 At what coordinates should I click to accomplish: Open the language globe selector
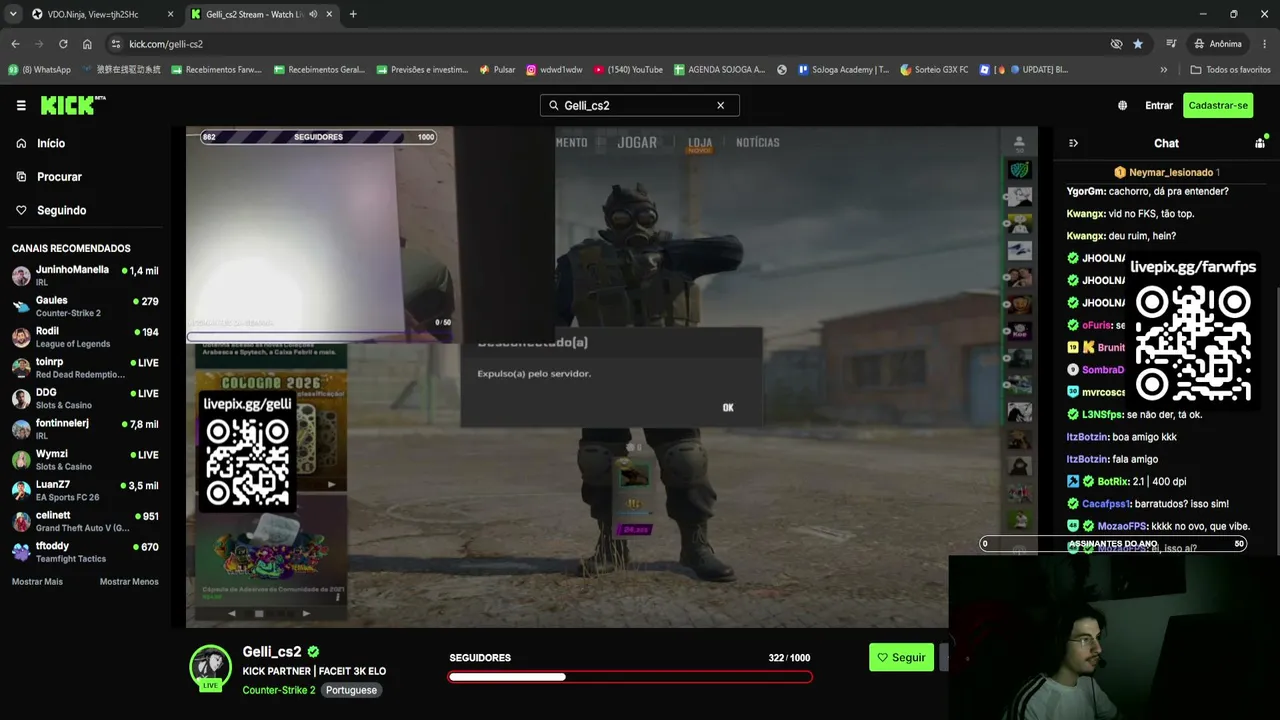pyautogui.click(x=1123, y=105)
